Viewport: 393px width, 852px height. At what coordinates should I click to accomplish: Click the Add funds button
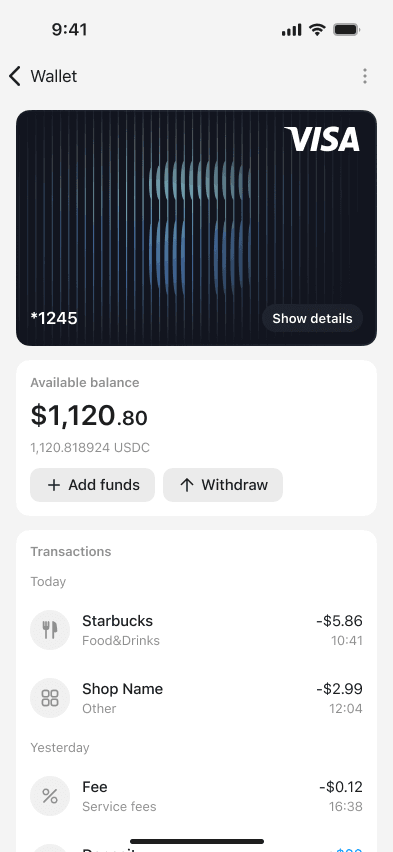pos(92,485)
